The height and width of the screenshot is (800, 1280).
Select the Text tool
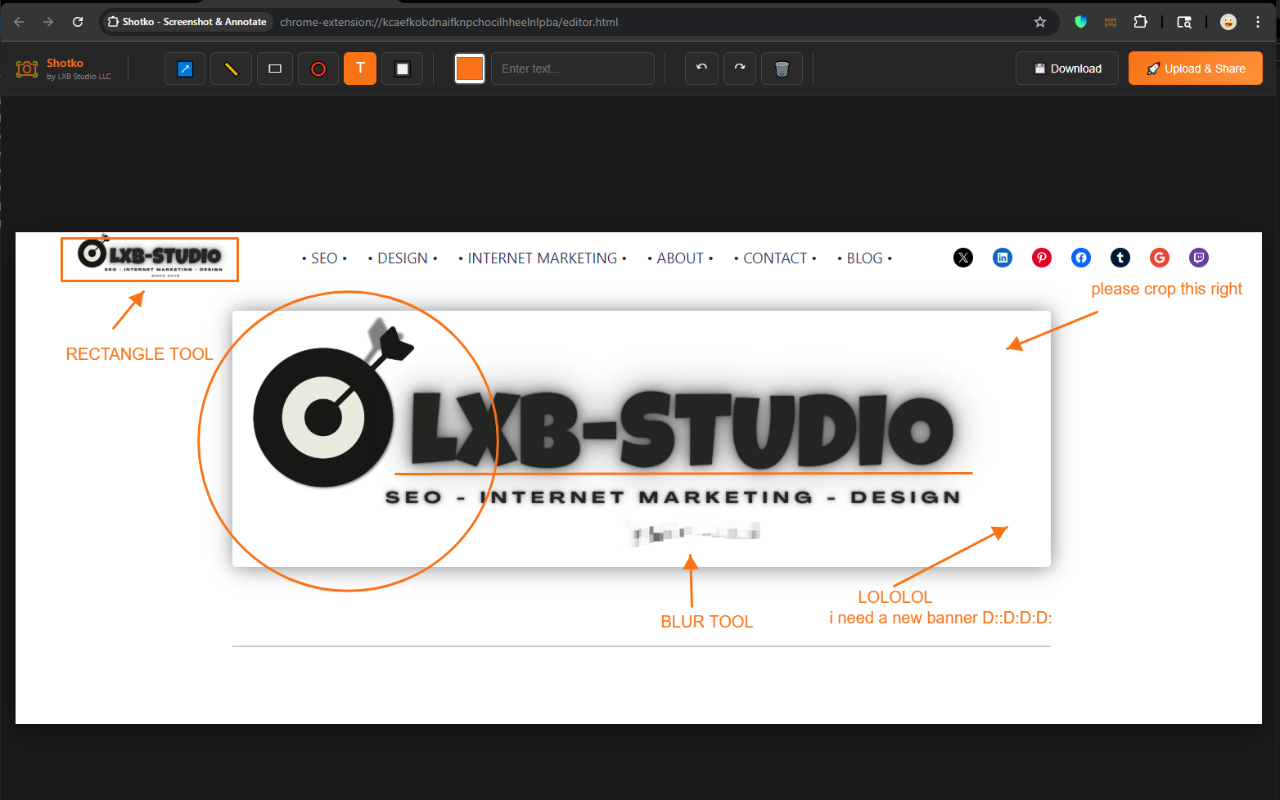(x=360, y=69)
